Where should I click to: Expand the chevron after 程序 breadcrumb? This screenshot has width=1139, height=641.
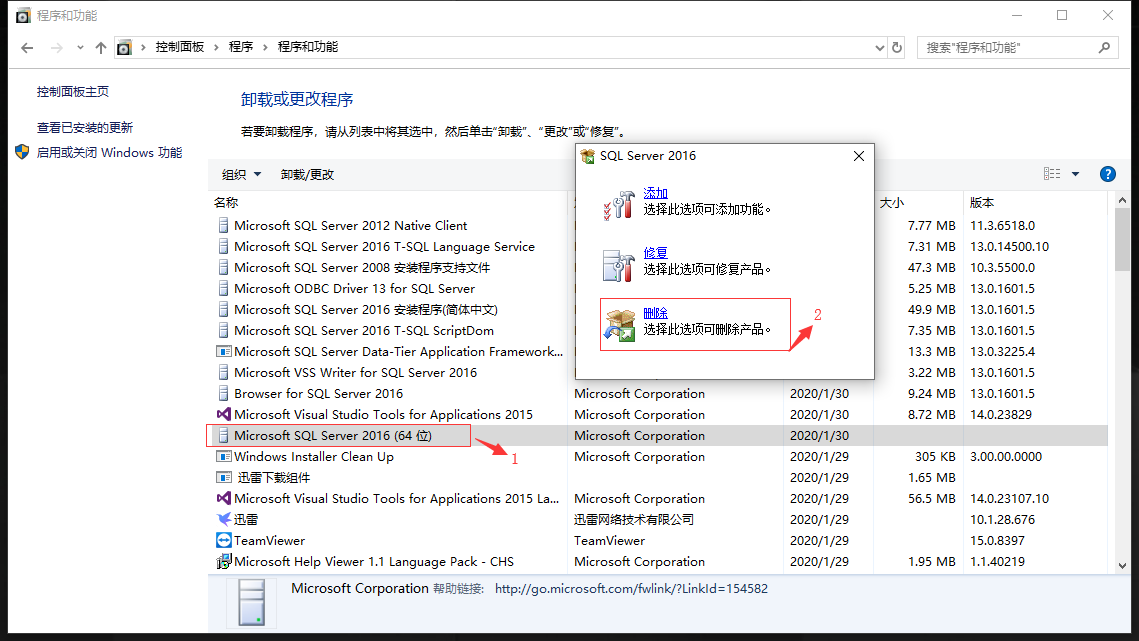pyautogui.click(x=265, y=47)
